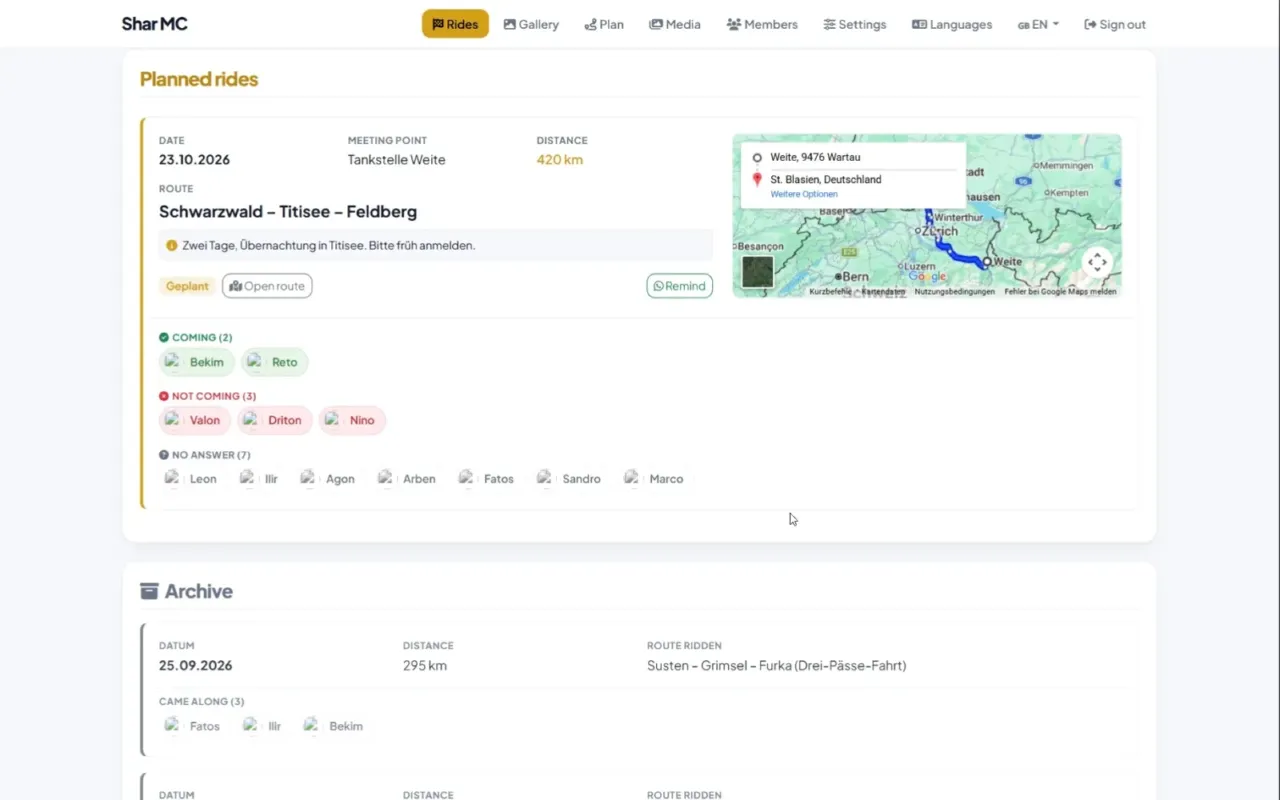The height and width of the screenshot is (800, 1280).
Task: Sign out of Shar MC
Action: (1115, 24)
